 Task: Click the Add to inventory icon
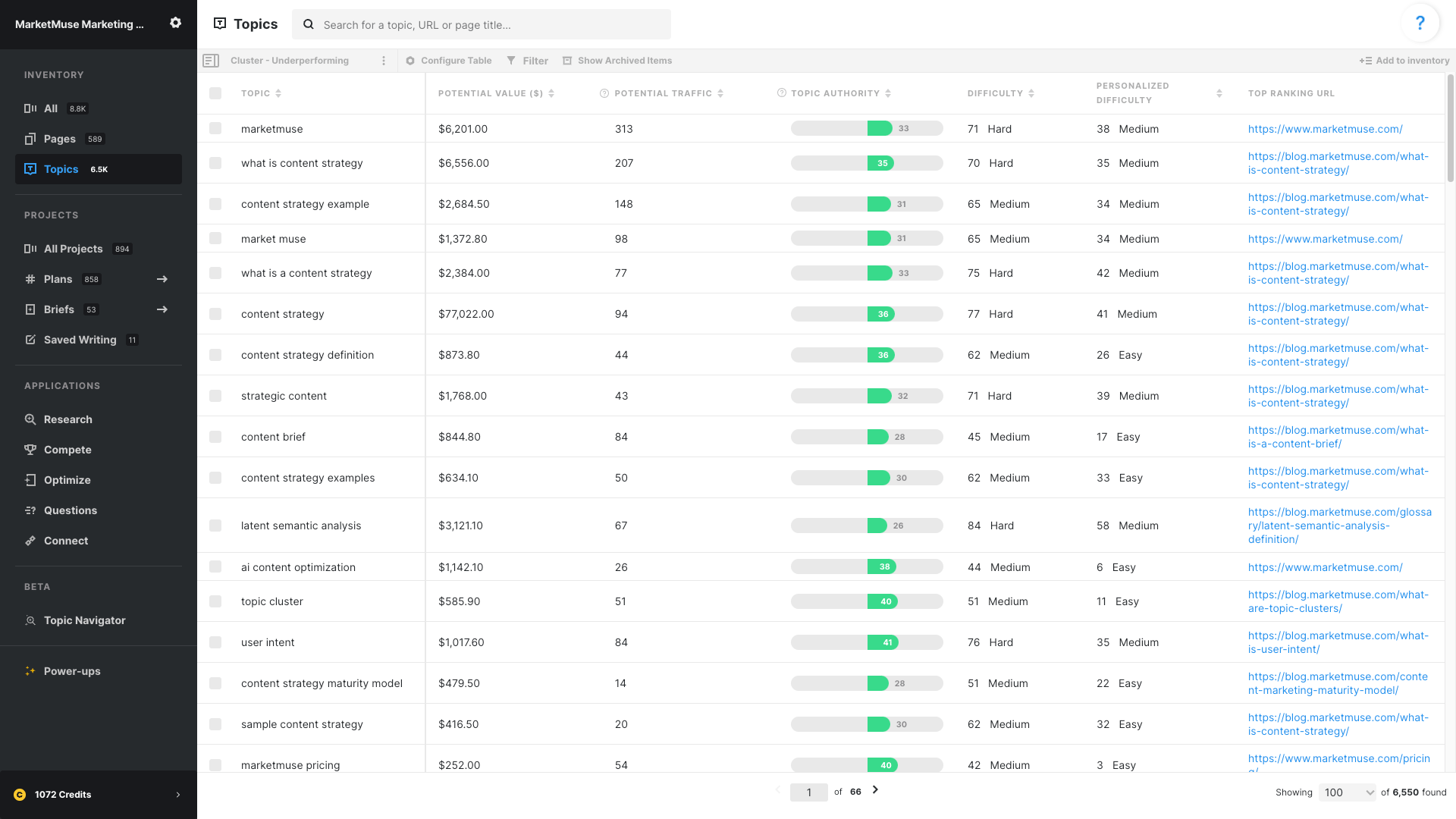click(x=1365, y=61)
